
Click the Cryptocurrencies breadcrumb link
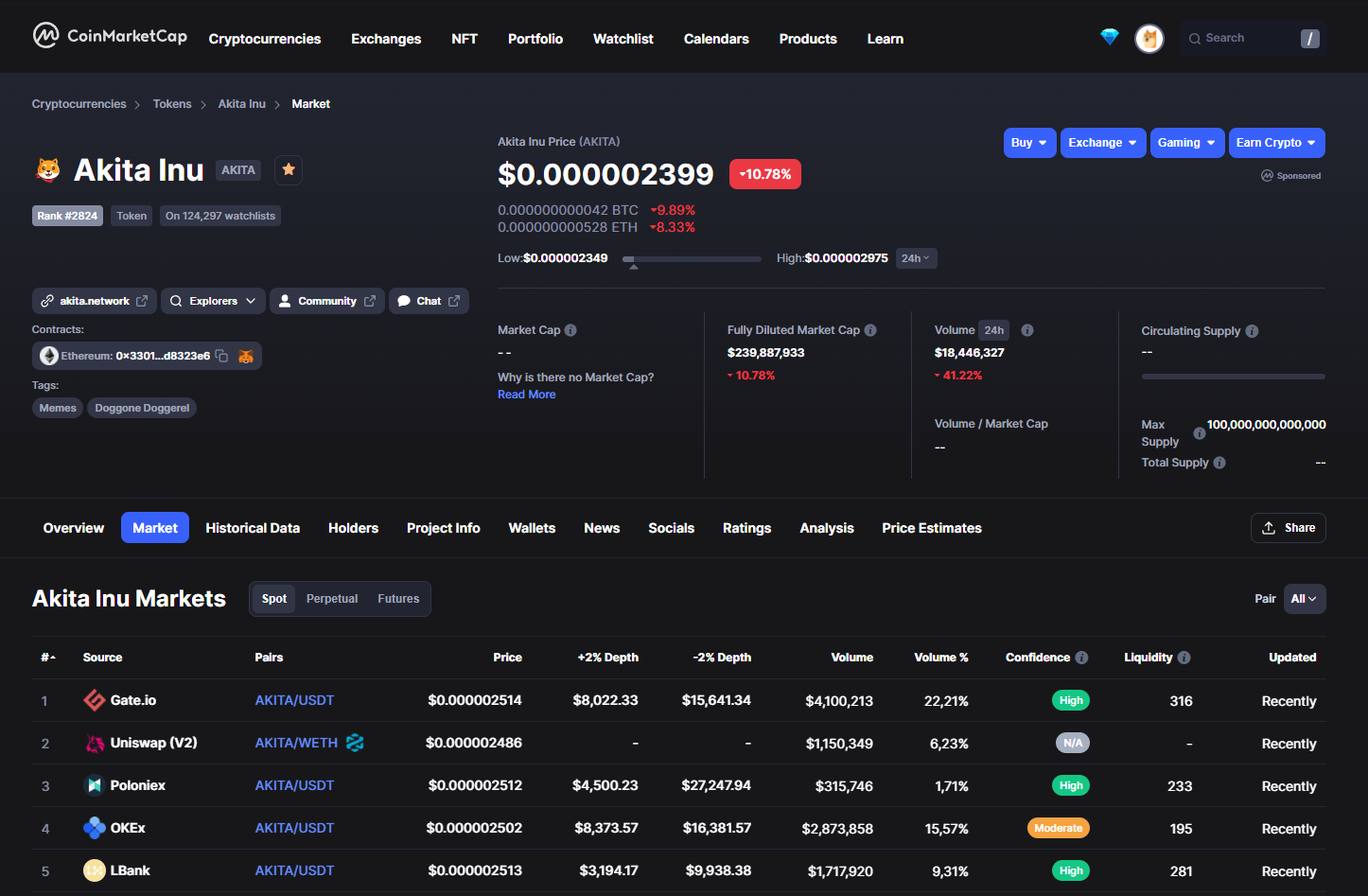pos(79,104)
